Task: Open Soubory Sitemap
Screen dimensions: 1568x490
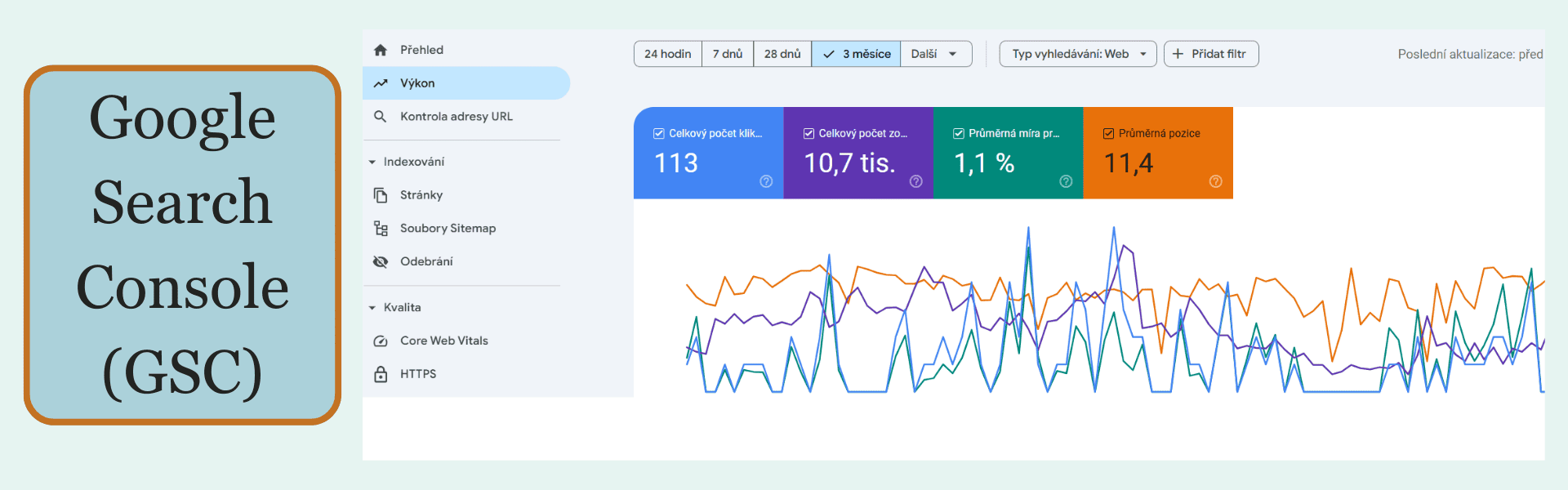Action: click(x=466, y=229)
